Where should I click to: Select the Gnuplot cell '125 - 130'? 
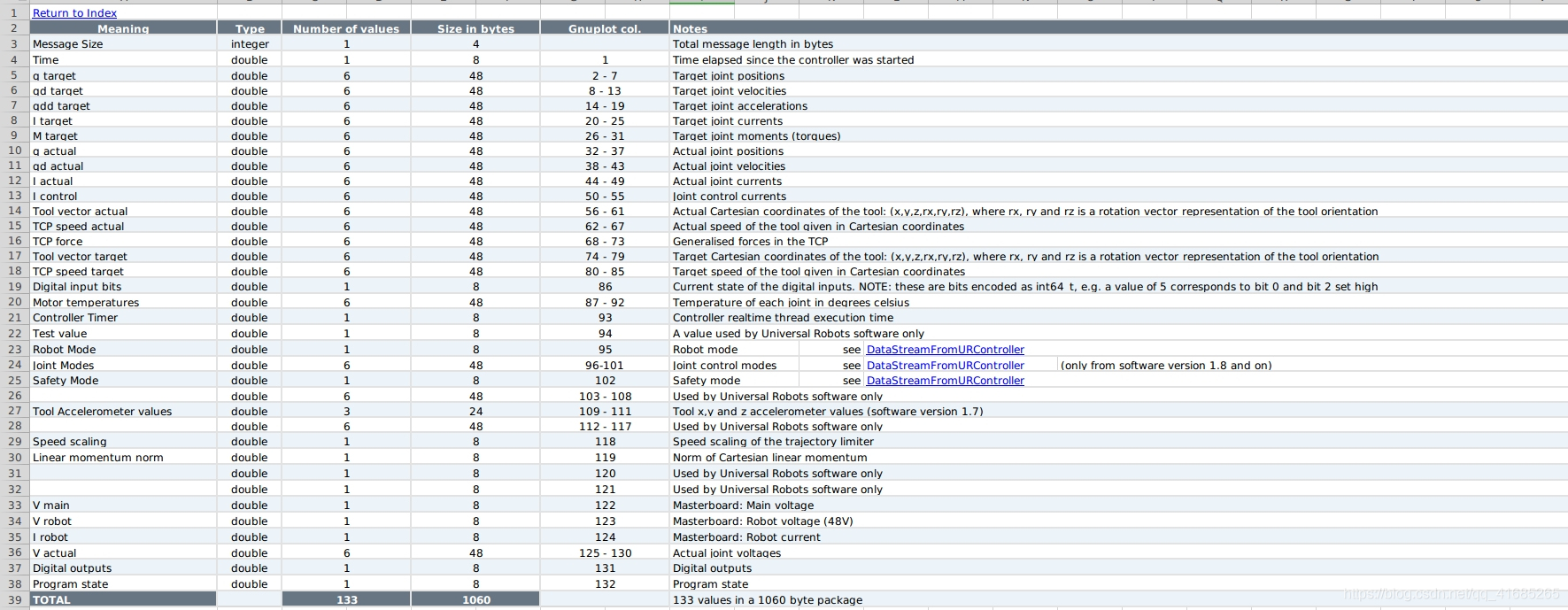[x=605, y=553]
